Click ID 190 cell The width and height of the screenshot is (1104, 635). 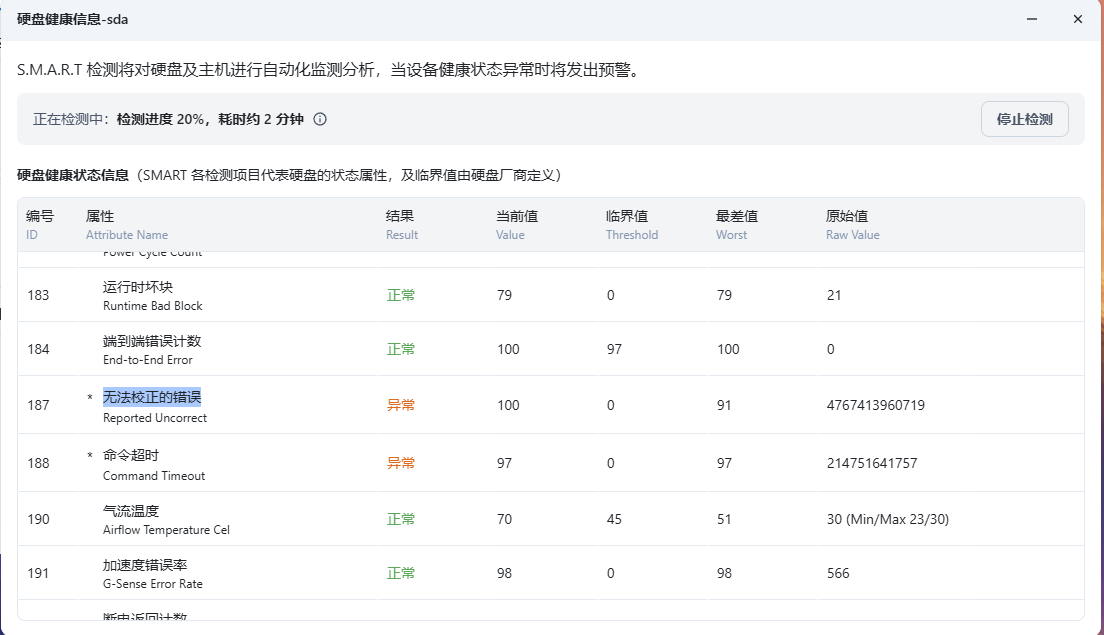(38, 519)
